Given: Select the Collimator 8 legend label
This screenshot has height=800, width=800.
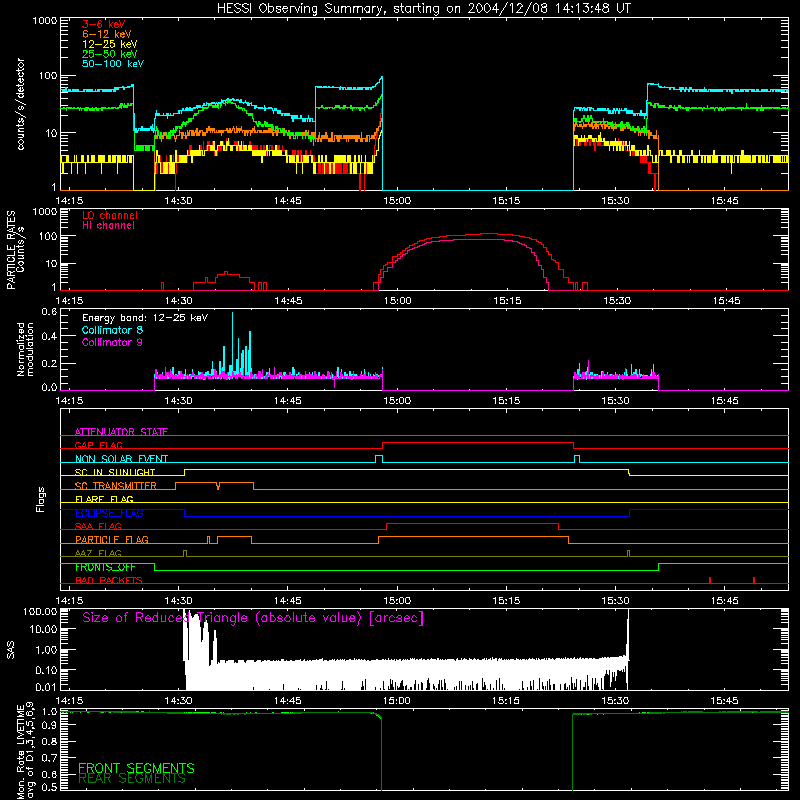Looking at the screenshot, I should pyautogui.click(x=112, y=330).
